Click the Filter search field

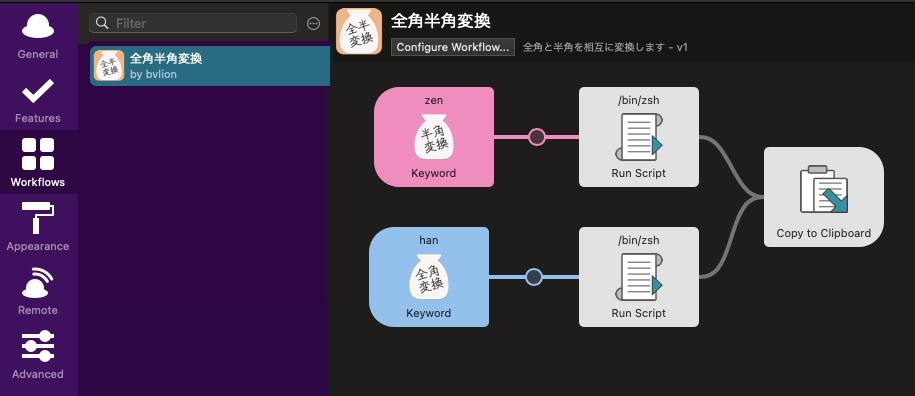(193, 23)
